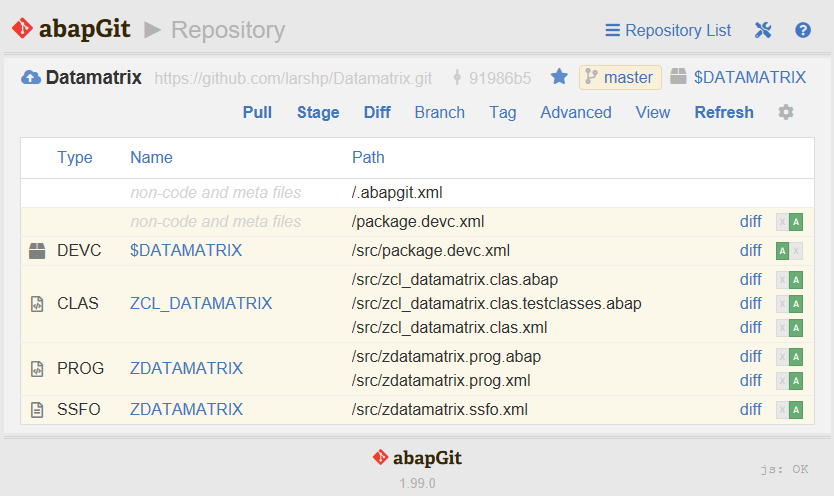Screen dimensions: 834x496
Task: Click status badge for zdatamatrix.ssfo.xml
Action: (x=789, y=410)
